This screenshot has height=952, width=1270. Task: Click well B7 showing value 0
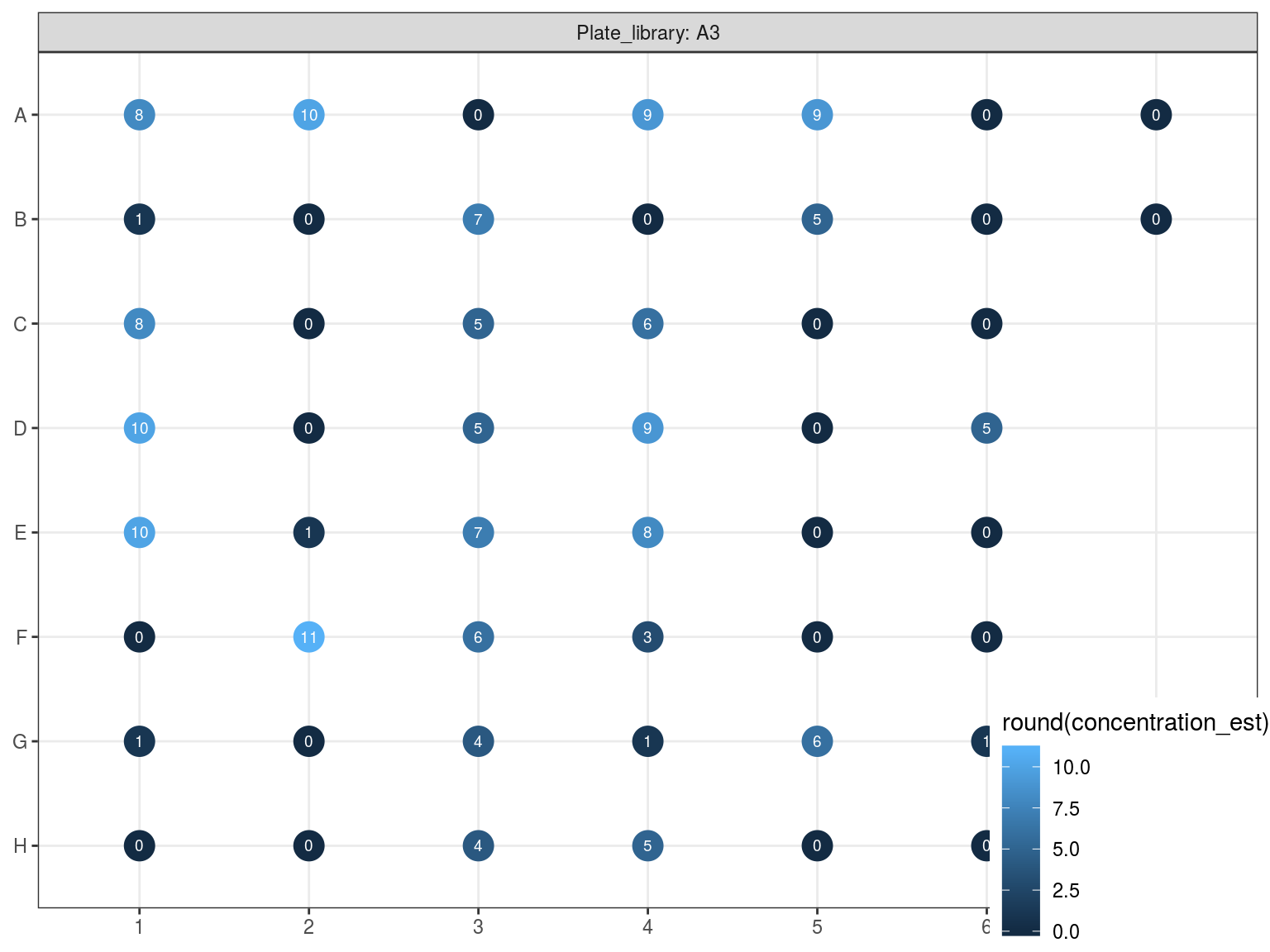1156,220
